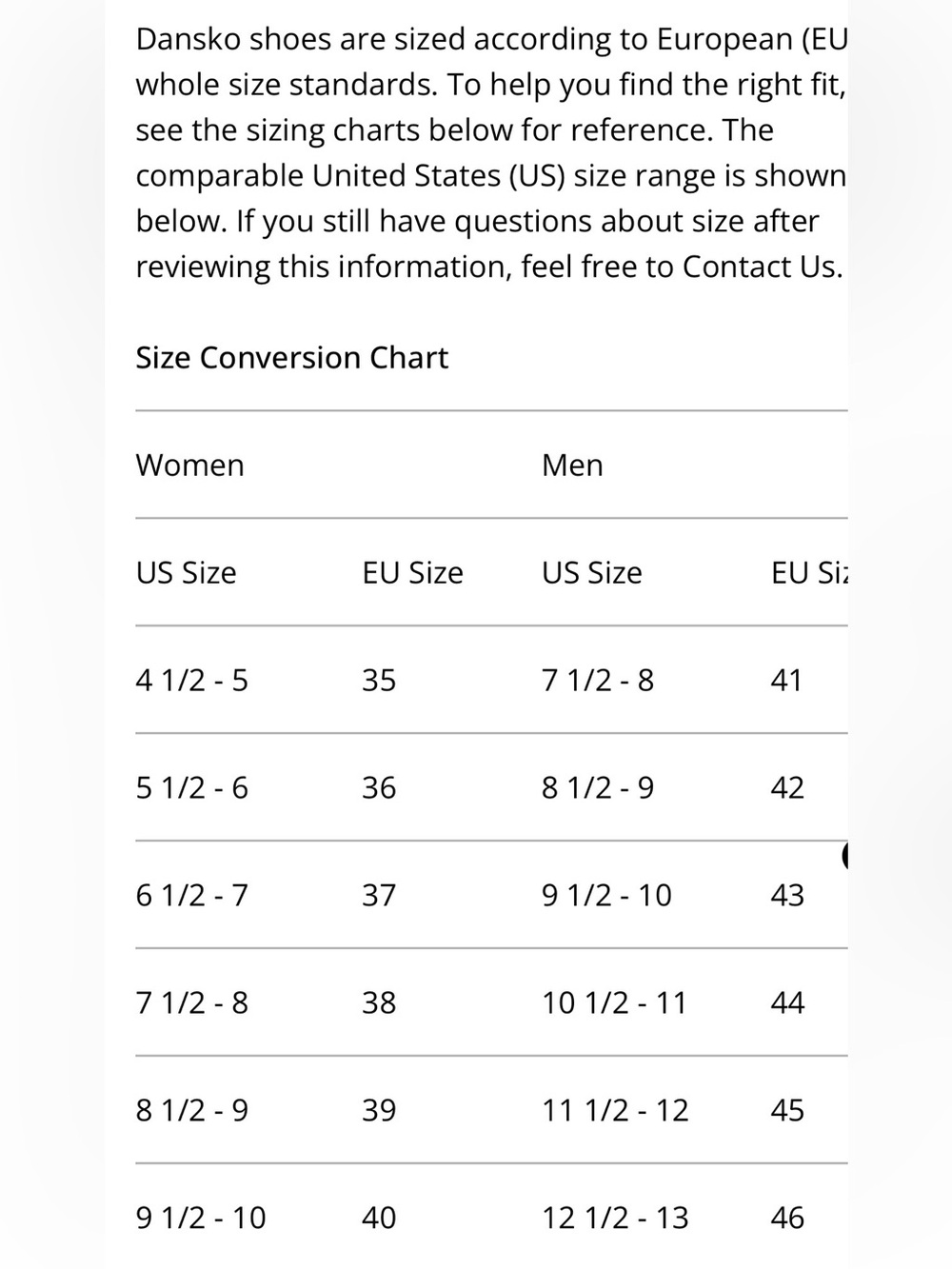This screenshot has width=952, height=1269.
Task: Select men's EU size 46
Action: click(x=787, y=1219)
